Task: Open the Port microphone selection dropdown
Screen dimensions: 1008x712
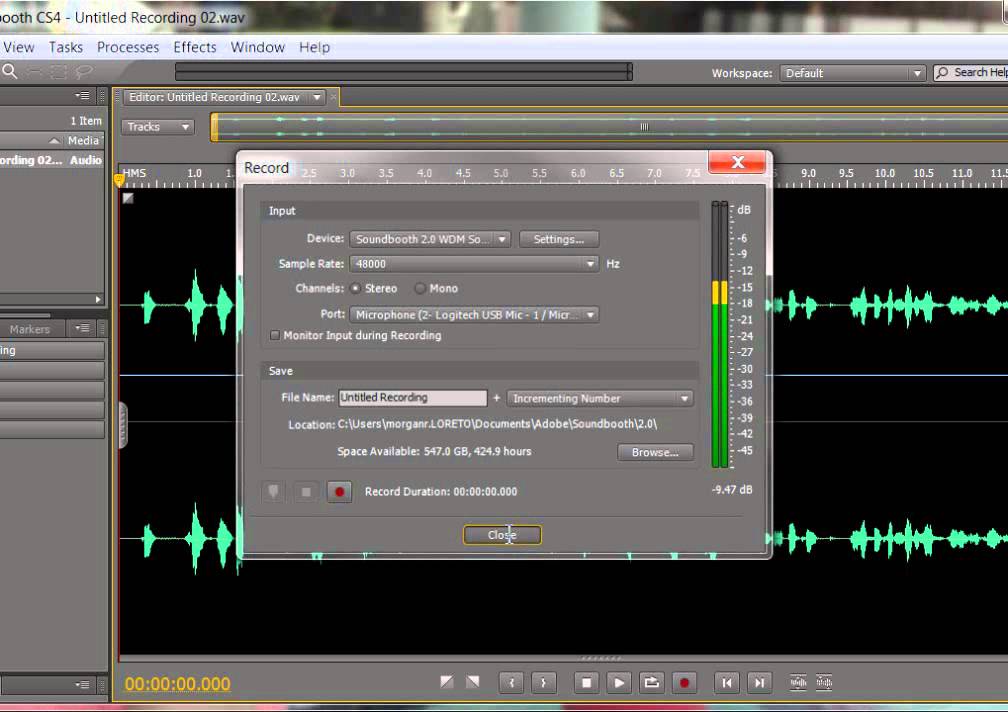Action: point(590,314)
